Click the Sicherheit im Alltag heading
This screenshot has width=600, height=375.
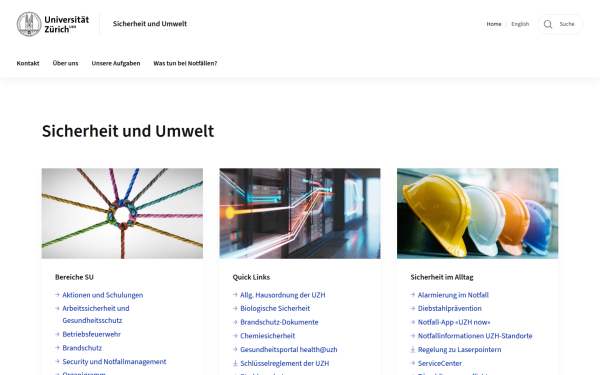442,277
